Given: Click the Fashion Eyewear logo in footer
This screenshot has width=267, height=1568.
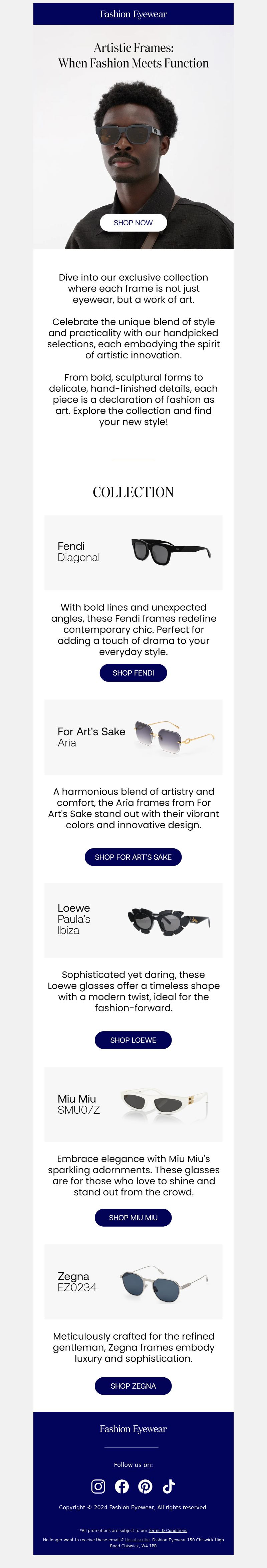Looking at the screenshot, I should pyautogui.click(x=133, y=1429).
